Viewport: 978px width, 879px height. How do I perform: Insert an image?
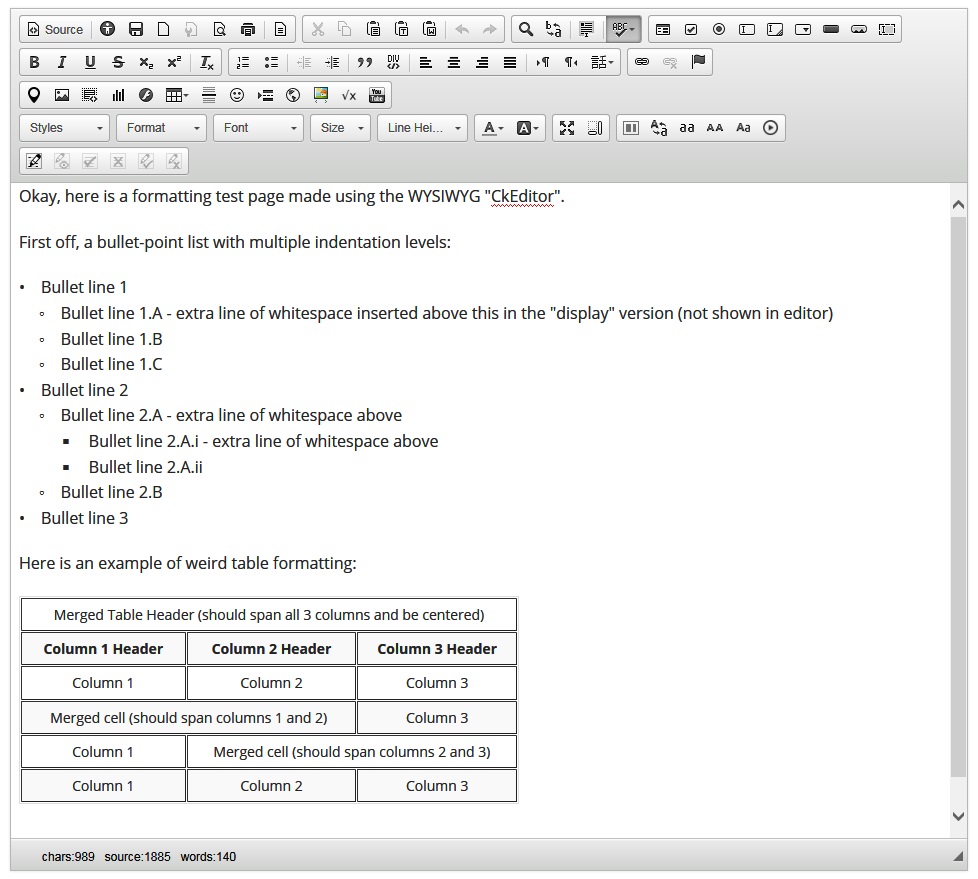tap(62, 95)
